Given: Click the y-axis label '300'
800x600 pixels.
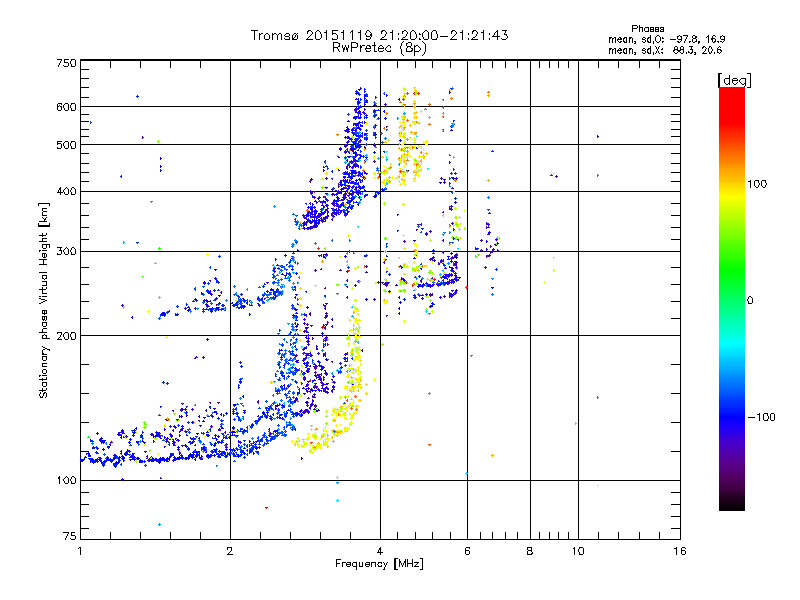Looking at the screenshot, I should (x=66, y=252).
